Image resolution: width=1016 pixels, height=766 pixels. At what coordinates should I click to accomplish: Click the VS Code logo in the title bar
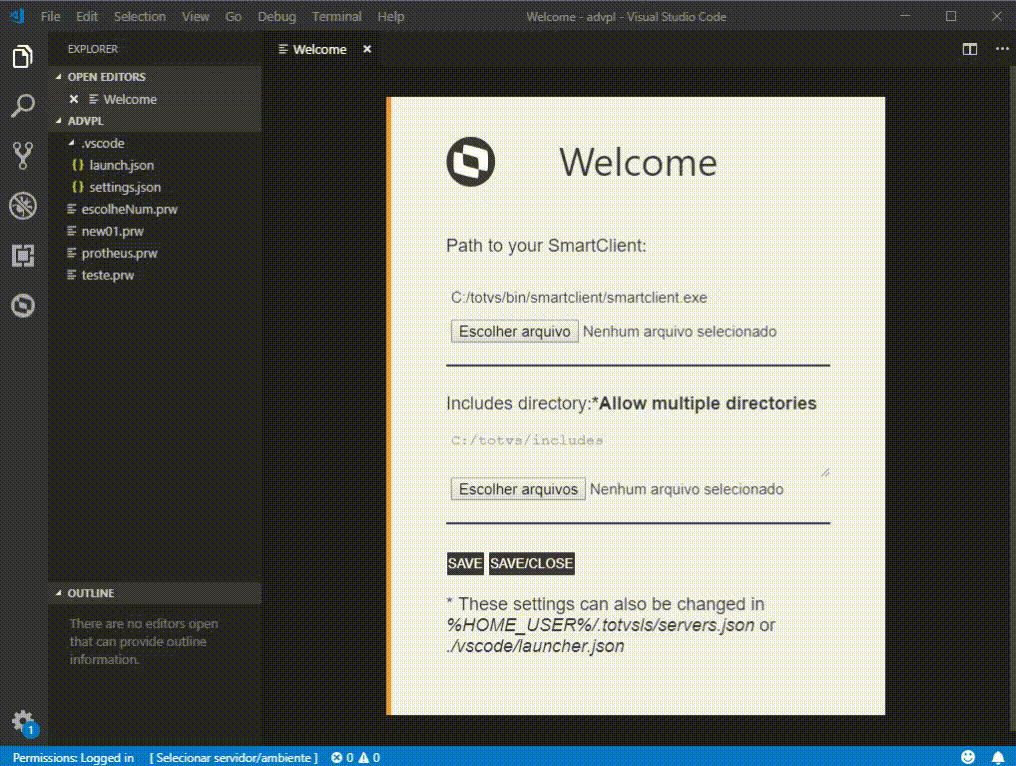[x=17, y=16]
